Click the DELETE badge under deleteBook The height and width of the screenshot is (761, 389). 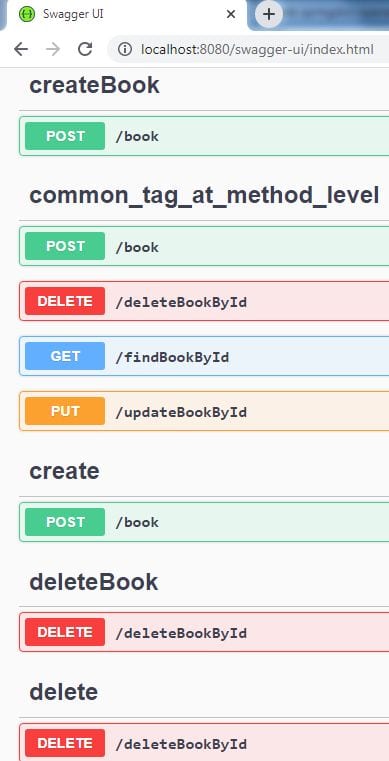65,632
